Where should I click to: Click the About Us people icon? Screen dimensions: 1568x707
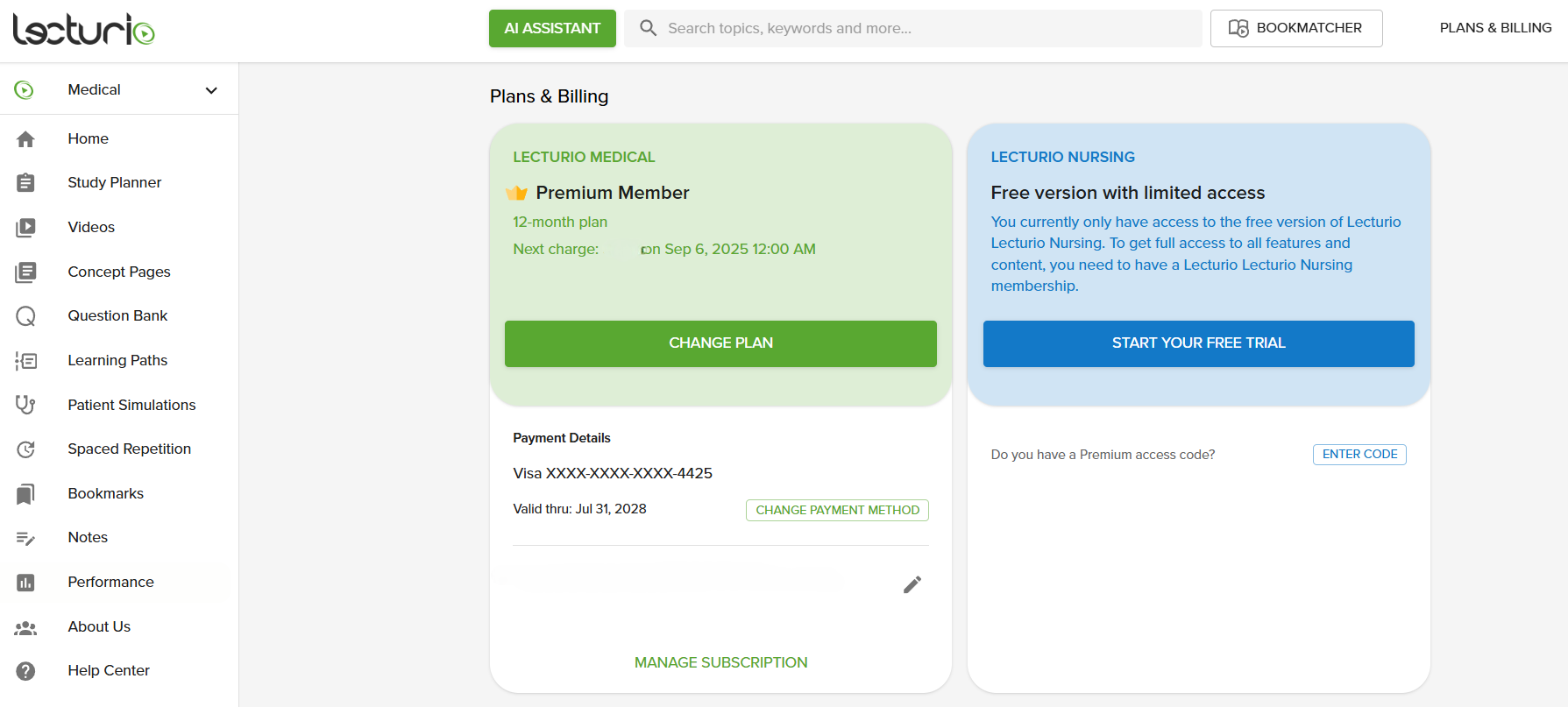(25, 627)
